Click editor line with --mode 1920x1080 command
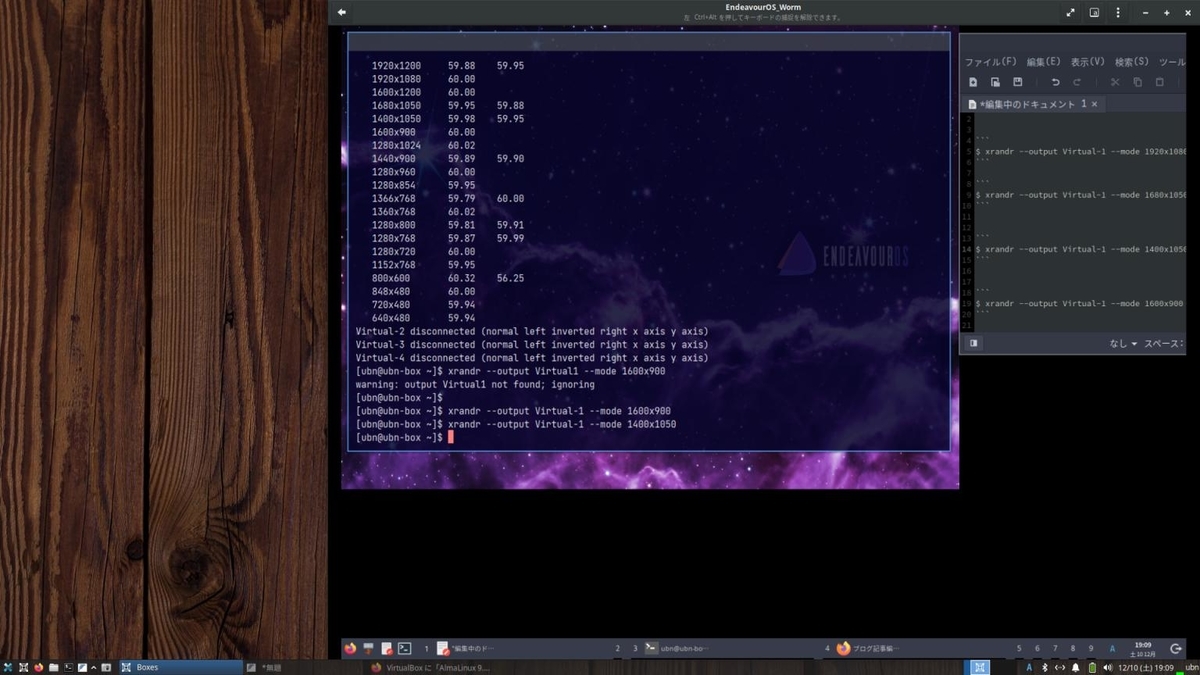Viewport: 1200px width, 675px height. pos(1080,152)
